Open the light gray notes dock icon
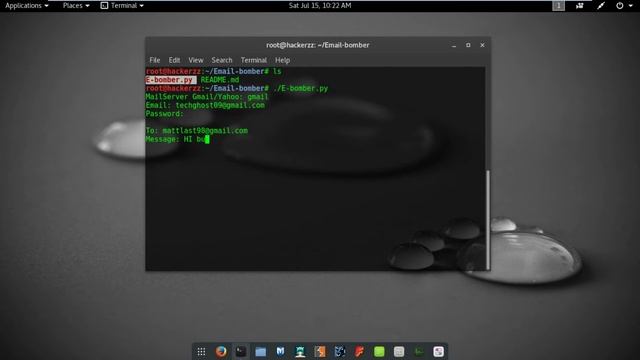The image size is (640, 360). point(399,351)
